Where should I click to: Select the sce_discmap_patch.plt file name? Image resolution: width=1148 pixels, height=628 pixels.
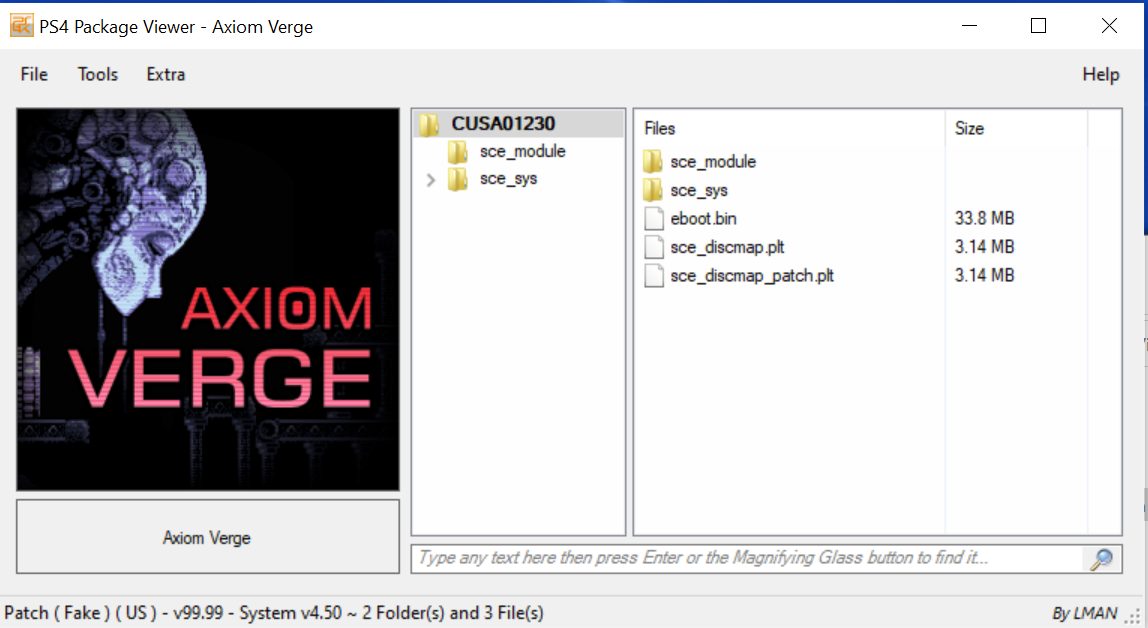[x=752, y=275]
